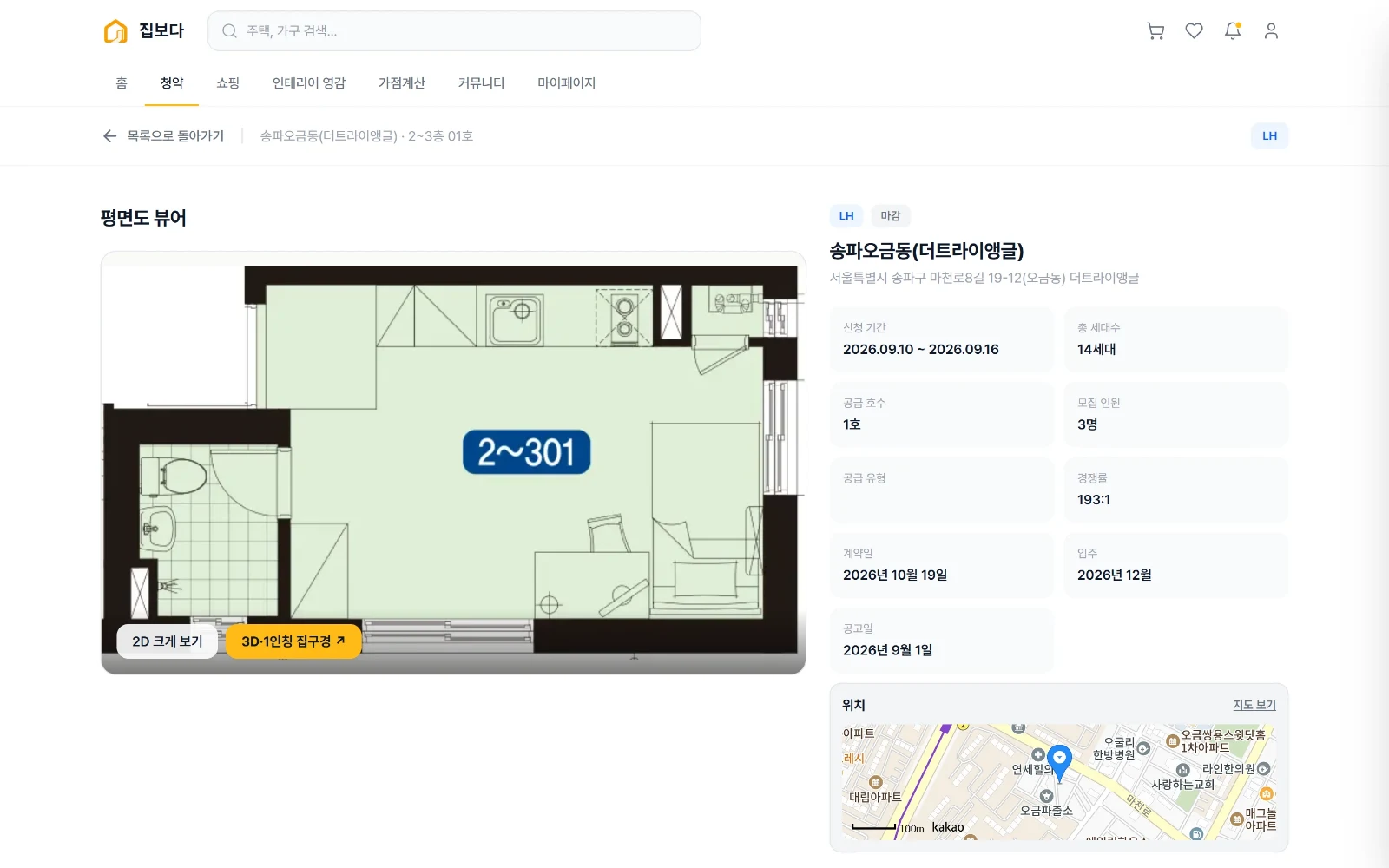The width and height of the screenshot is (1389, 868).
Task: Click the 14세대 total households value
Action: coord(1096,349)
